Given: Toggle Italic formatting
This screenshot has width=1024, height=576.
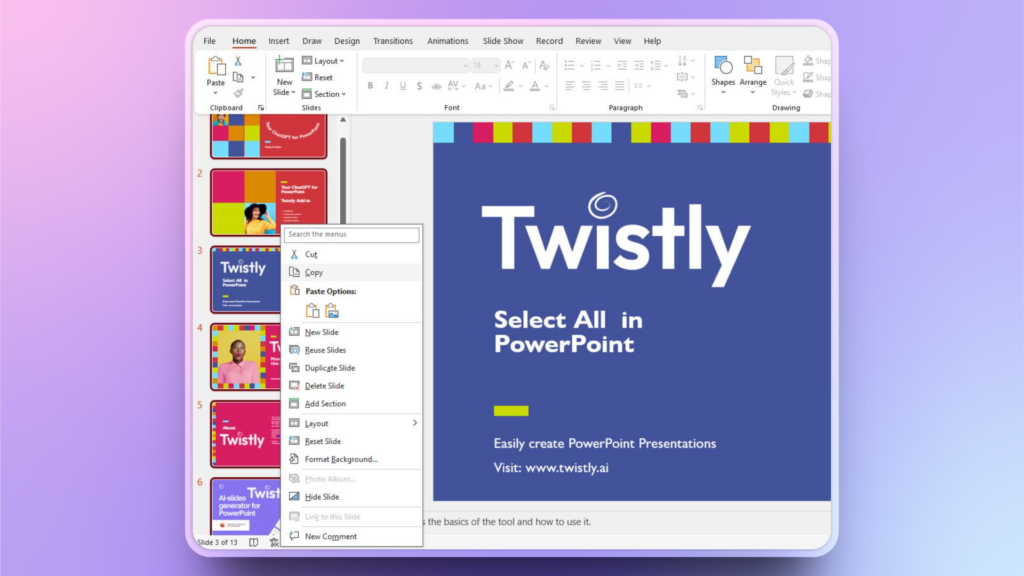Looking at the screenshot, I should (x=387, y=86).
